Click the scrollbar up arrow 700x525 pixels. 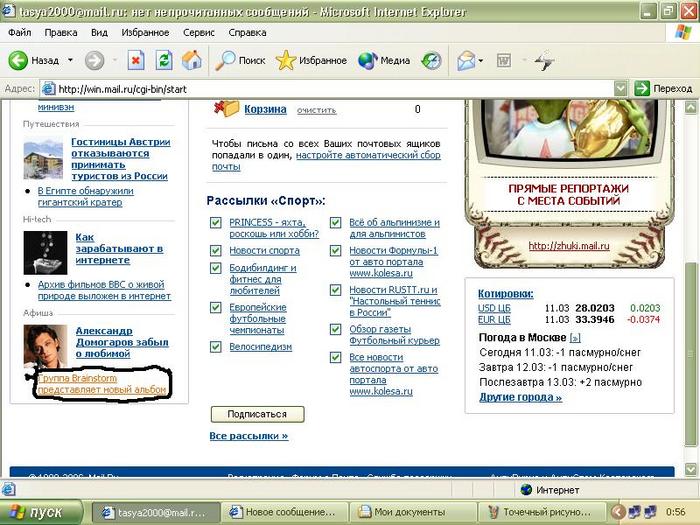click(x=691, y=107)
